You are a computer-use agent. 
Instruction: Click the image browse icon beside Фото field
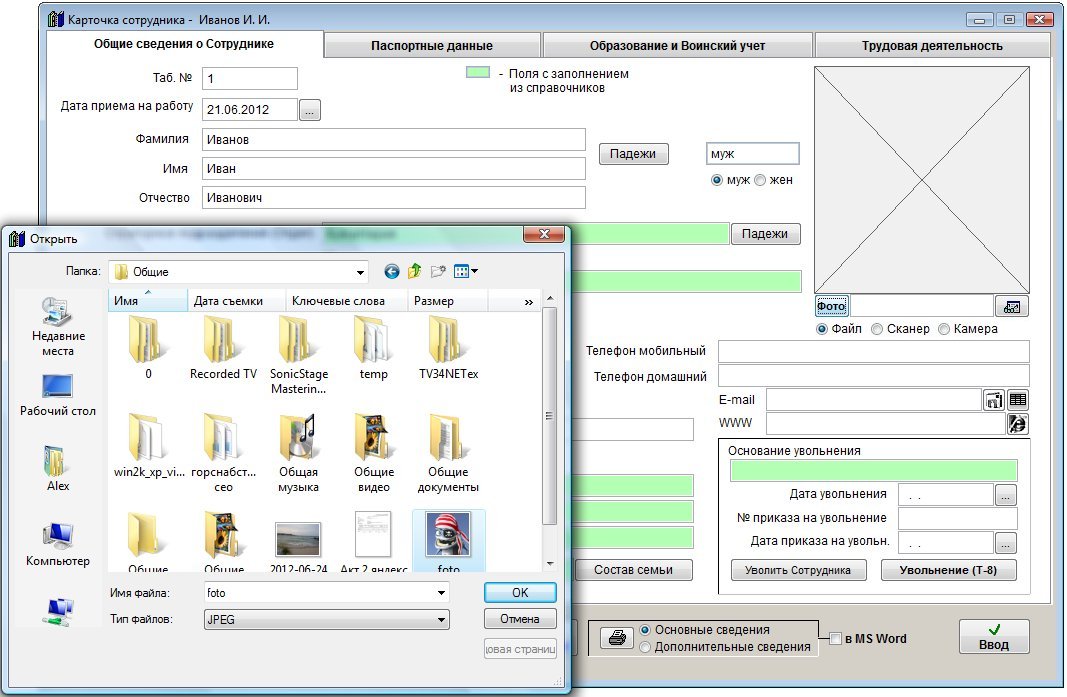click(x=1011, y=306)
